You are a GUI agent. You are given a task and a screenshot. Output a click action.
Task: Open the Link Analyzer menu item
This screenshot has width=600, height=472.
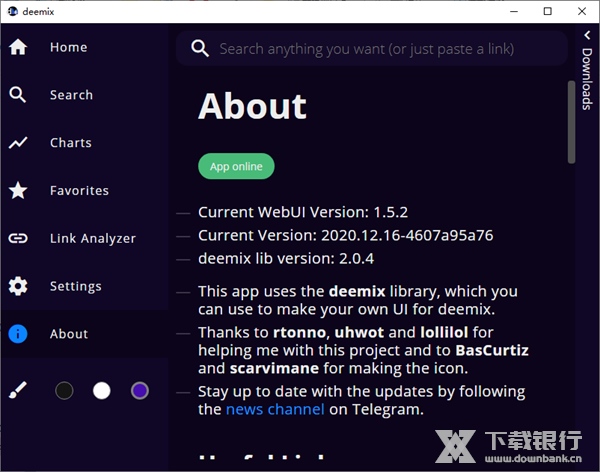tap(92, 238)
